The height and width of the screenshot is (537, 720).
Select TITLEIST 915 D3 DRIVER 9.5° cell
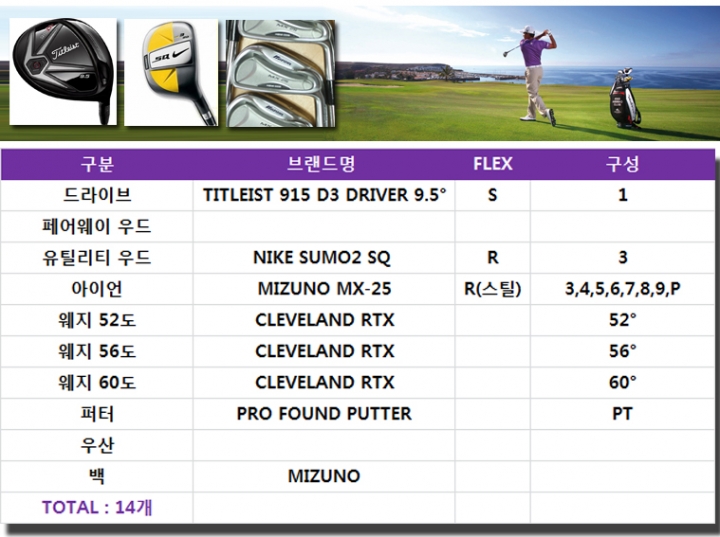point(324,195)
